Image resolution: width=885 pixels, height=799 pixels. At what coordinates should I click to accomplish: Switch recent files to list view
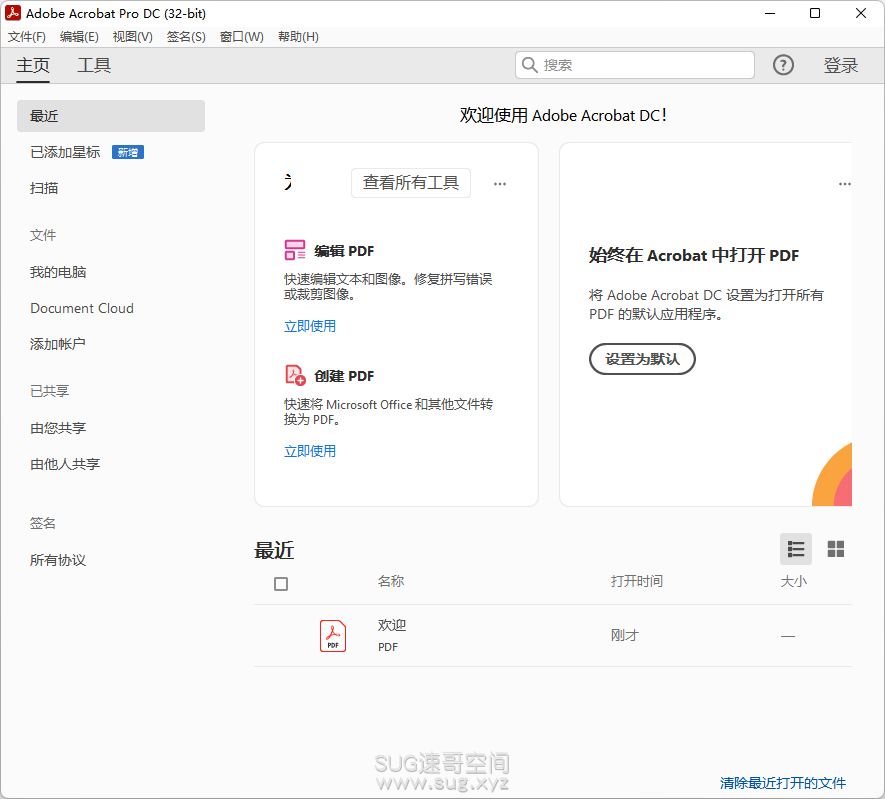[796, 548]
